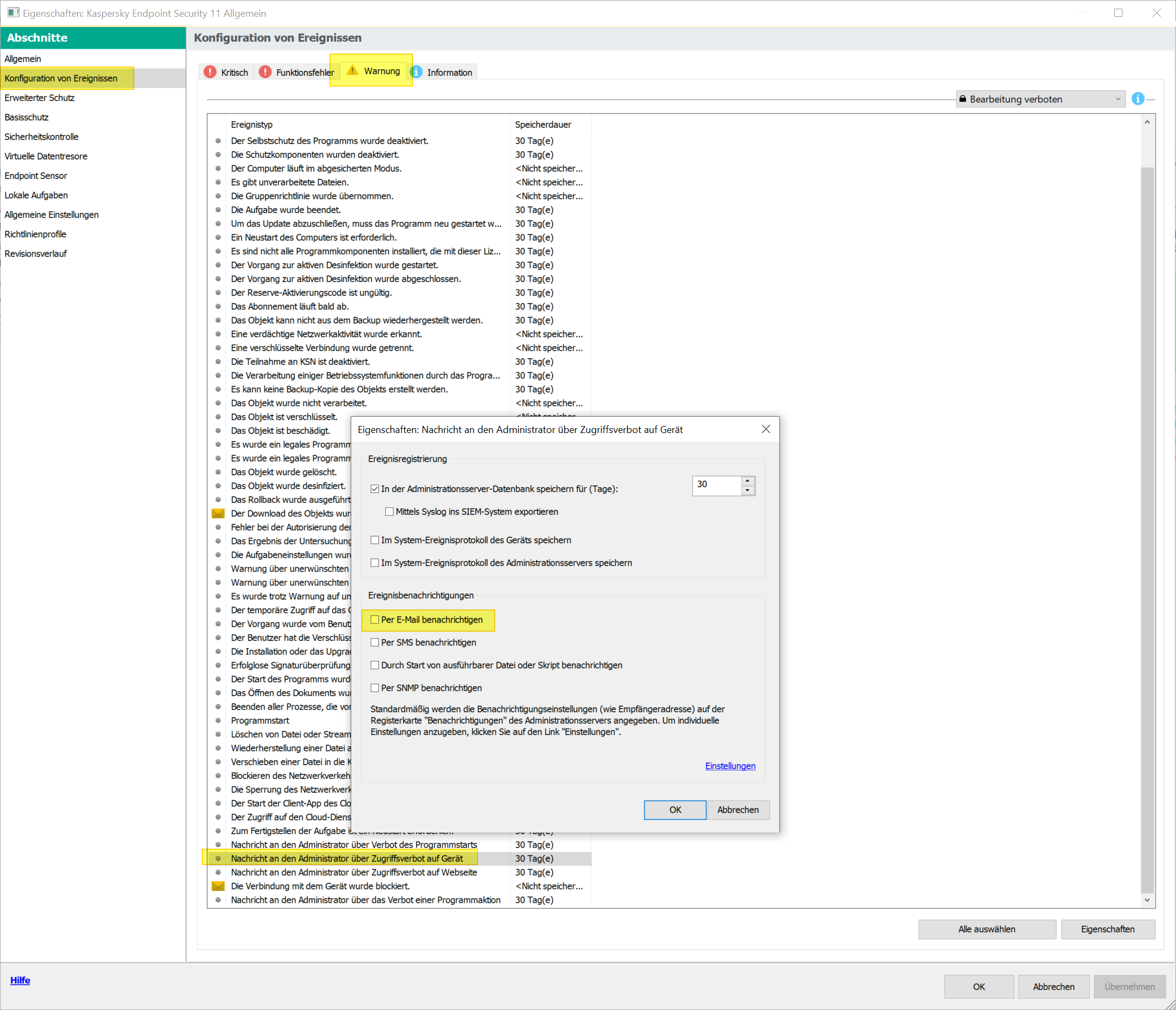This screenshot has height=1010, width=1176.
Task: Increase storage days with spinner up arrow
Action: (x=747, y=481)
